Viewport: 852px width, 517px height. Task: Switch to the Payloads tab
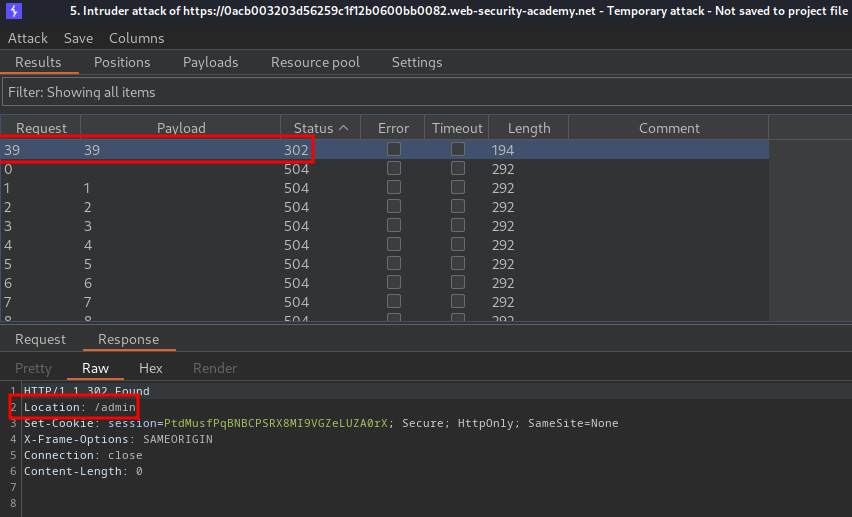pos(210,62)
